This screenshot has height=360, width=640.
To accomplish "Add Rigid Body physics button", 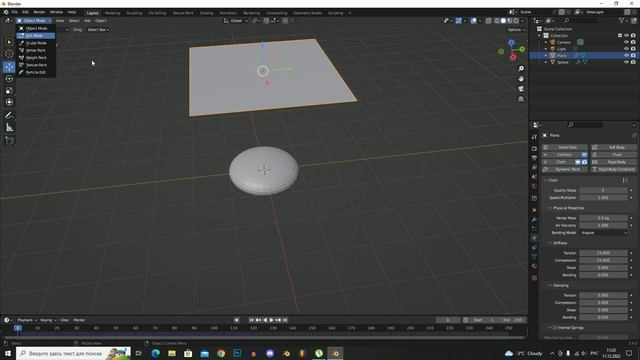I will click(613, 162).
